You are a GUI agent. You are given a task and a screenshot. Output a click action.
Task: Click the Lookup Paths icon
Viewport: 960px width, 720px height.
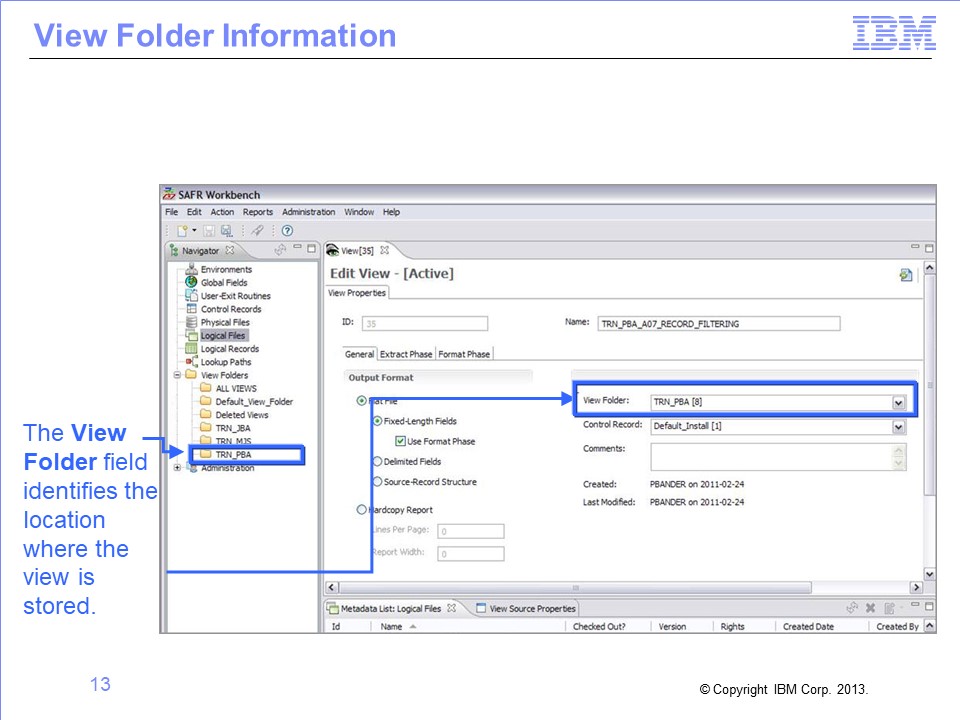(x=192, y=362)
